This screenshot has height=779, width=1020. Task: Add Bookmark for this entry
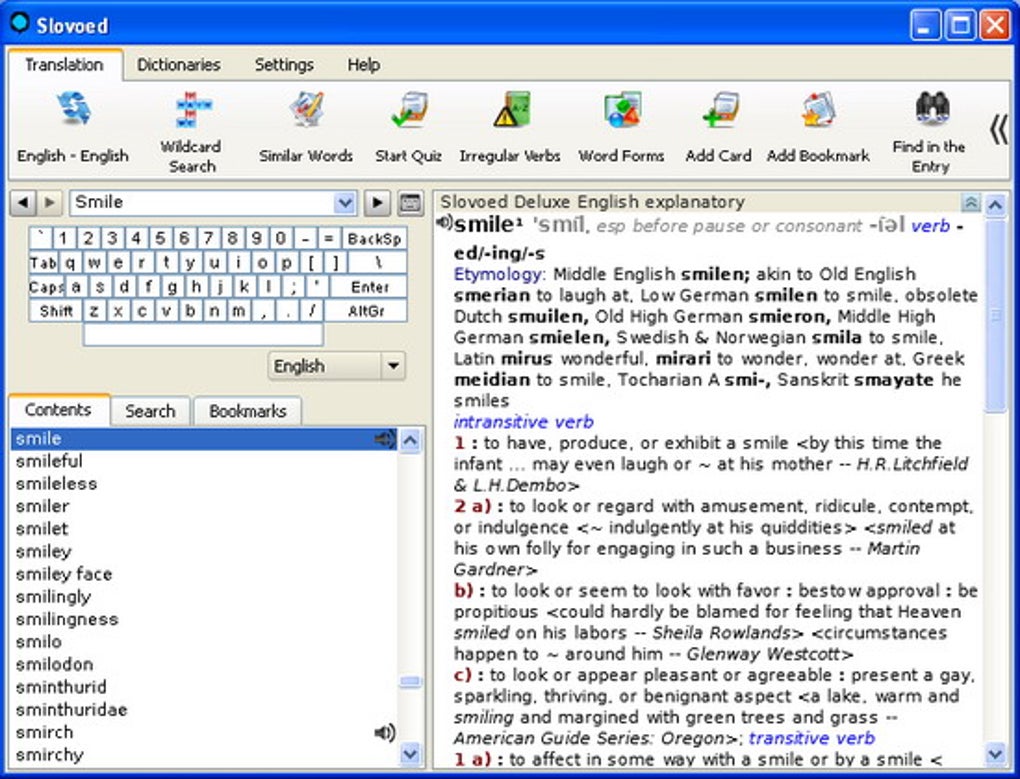(818, 127)
